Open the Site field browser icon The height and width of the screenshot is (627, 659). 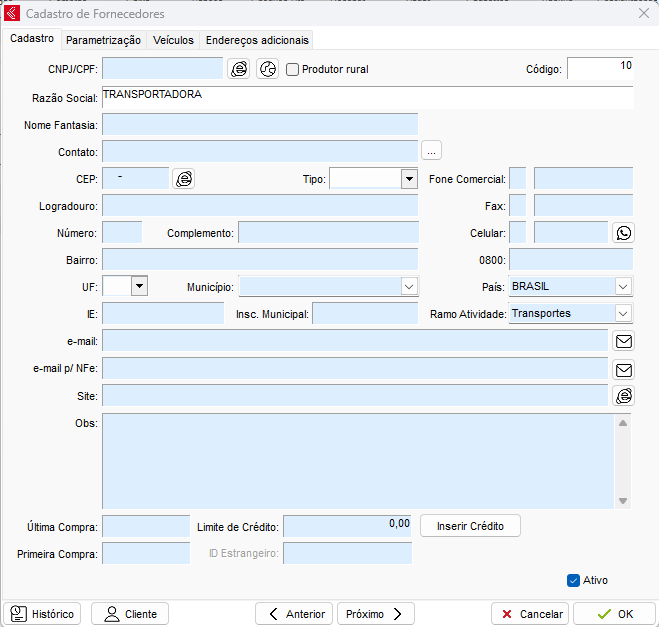coord(624,396)
